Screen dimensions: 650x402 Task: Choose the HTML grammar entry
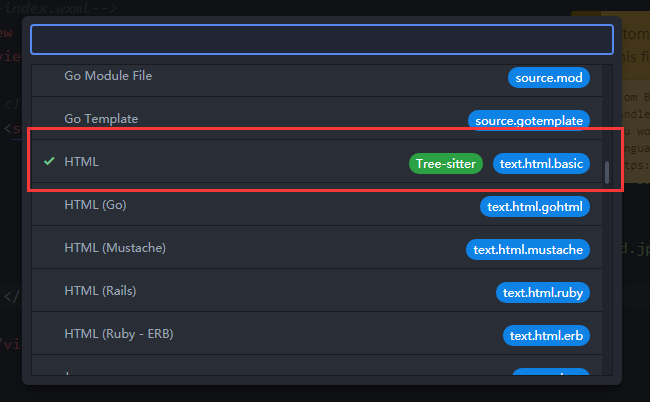coord(317,162)
